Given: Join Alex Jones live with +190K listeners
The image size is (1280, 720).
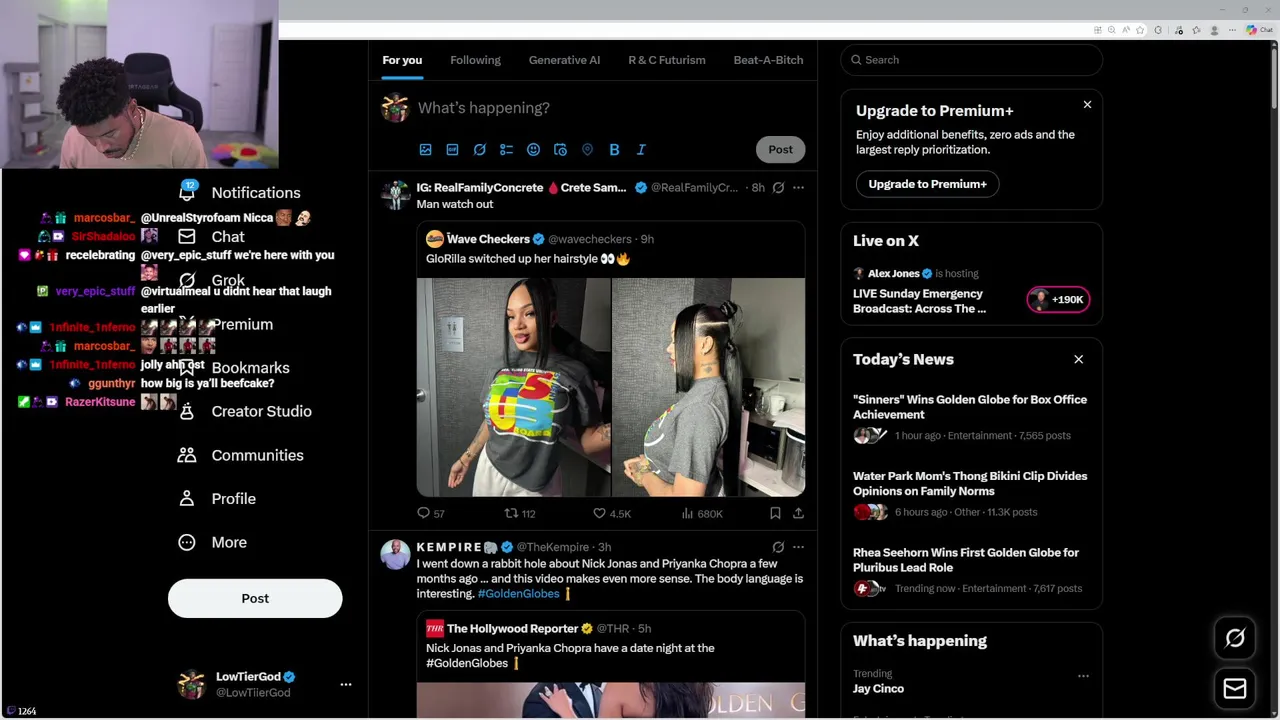Looking at the screenshot, I should pyautogui.click(x=1058, y=299).
